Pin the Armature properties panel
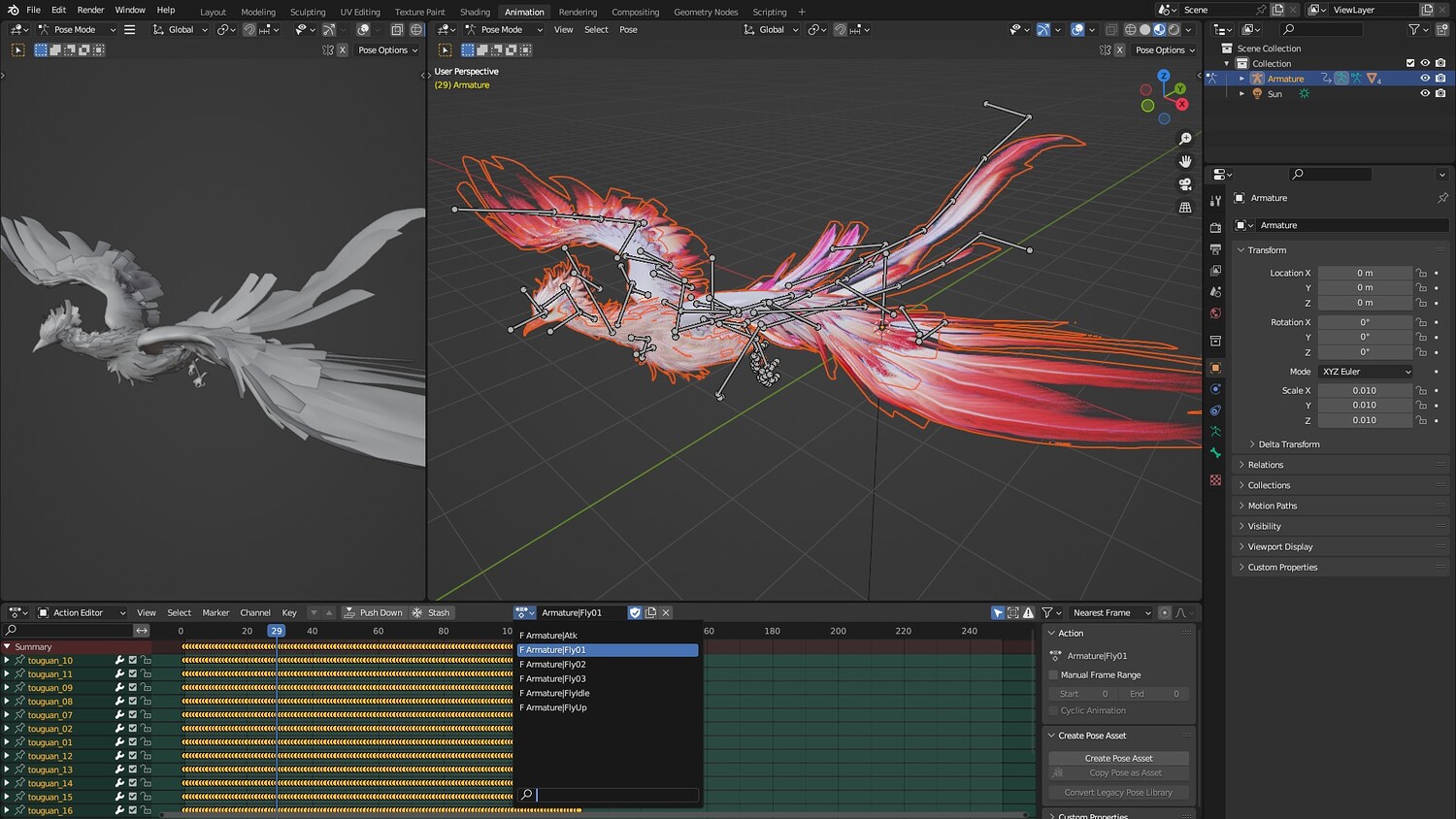 click(1442, 198)
